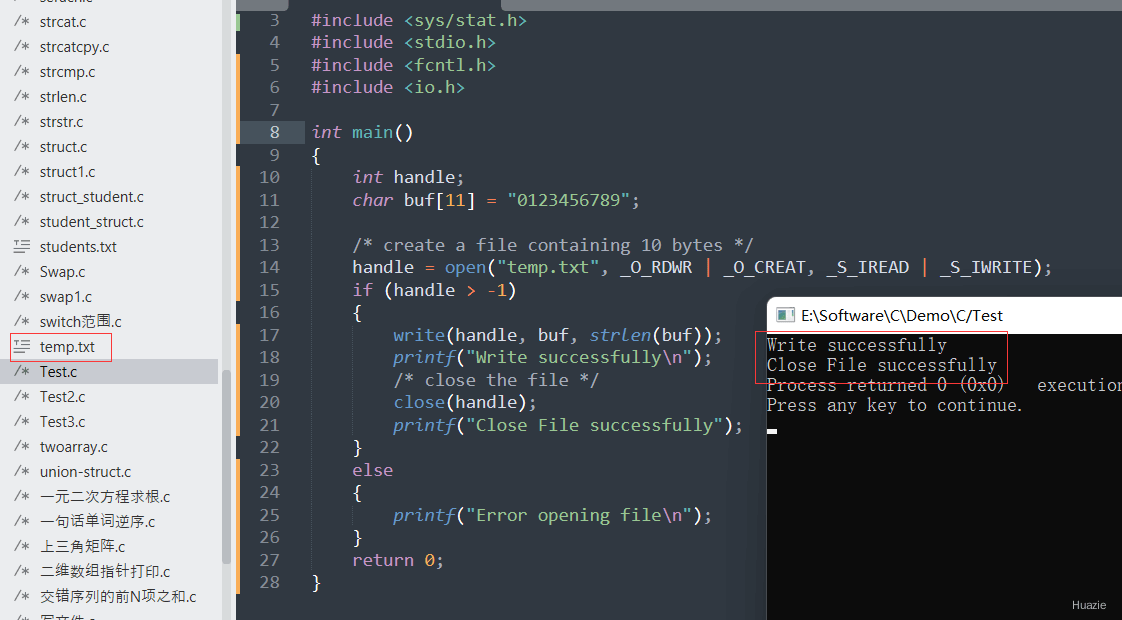1122x620 pixels.
Task: Click the console window icon in the title bar
Action: 785,315
